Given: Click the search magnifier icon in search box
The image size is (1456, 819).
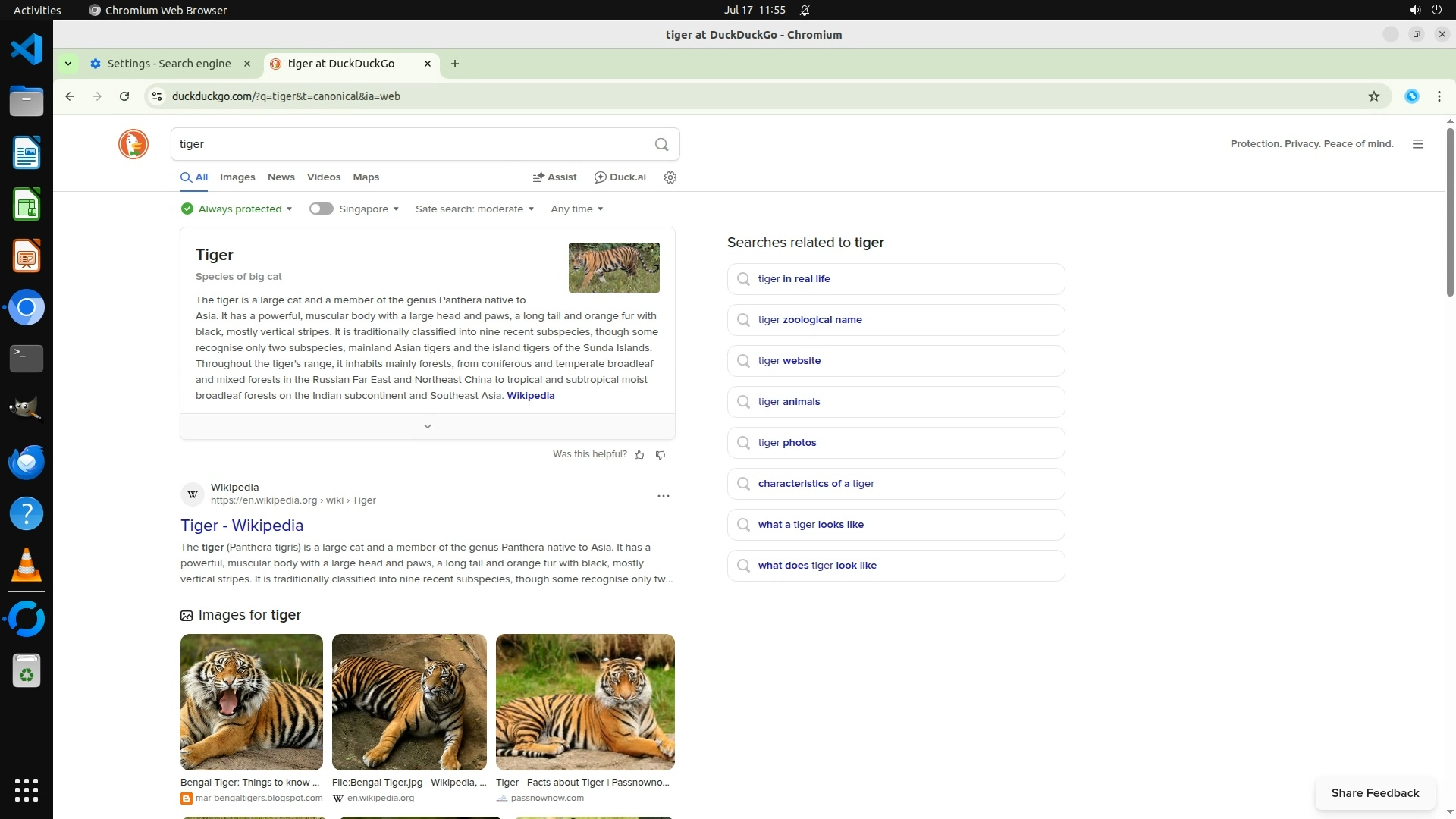Looking at the screenshot, I should (661, 144).
